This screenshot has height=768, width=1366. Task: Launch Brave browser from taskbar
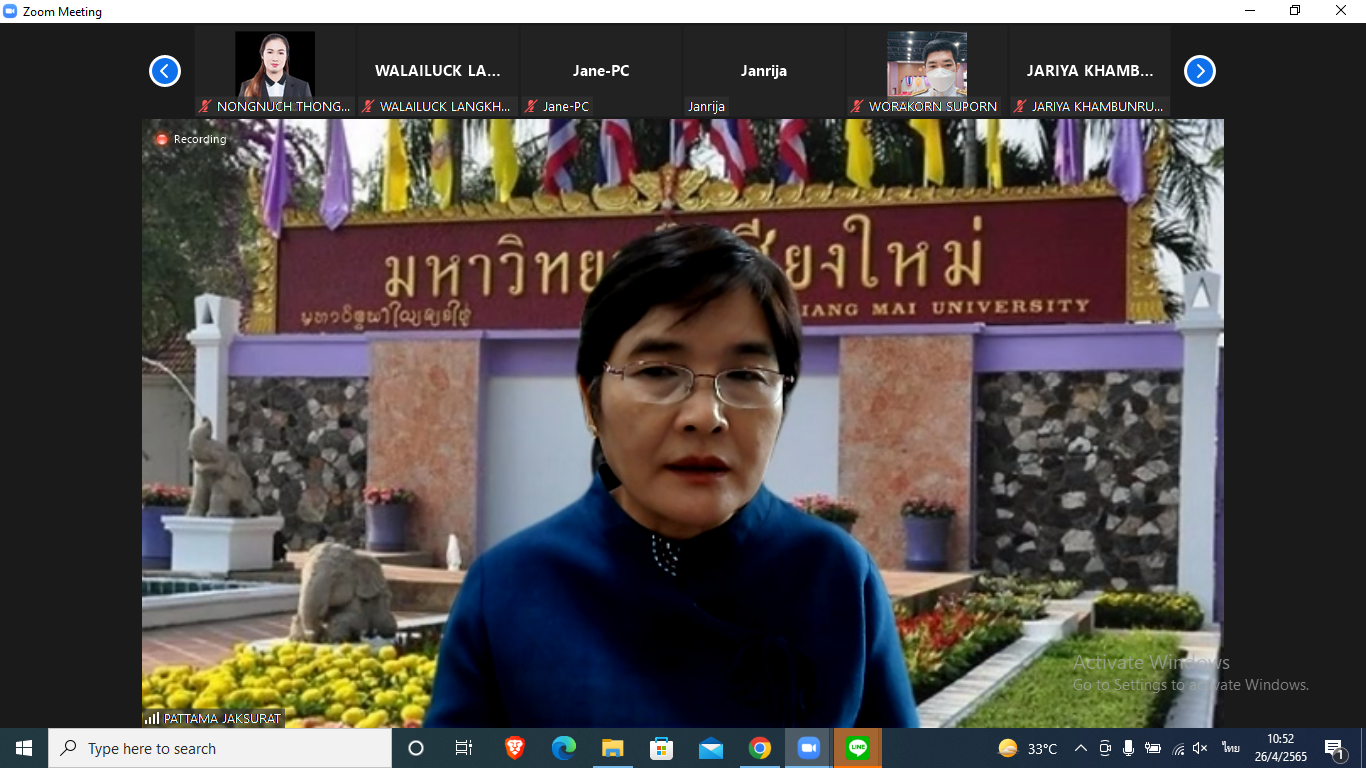(515, 748)
